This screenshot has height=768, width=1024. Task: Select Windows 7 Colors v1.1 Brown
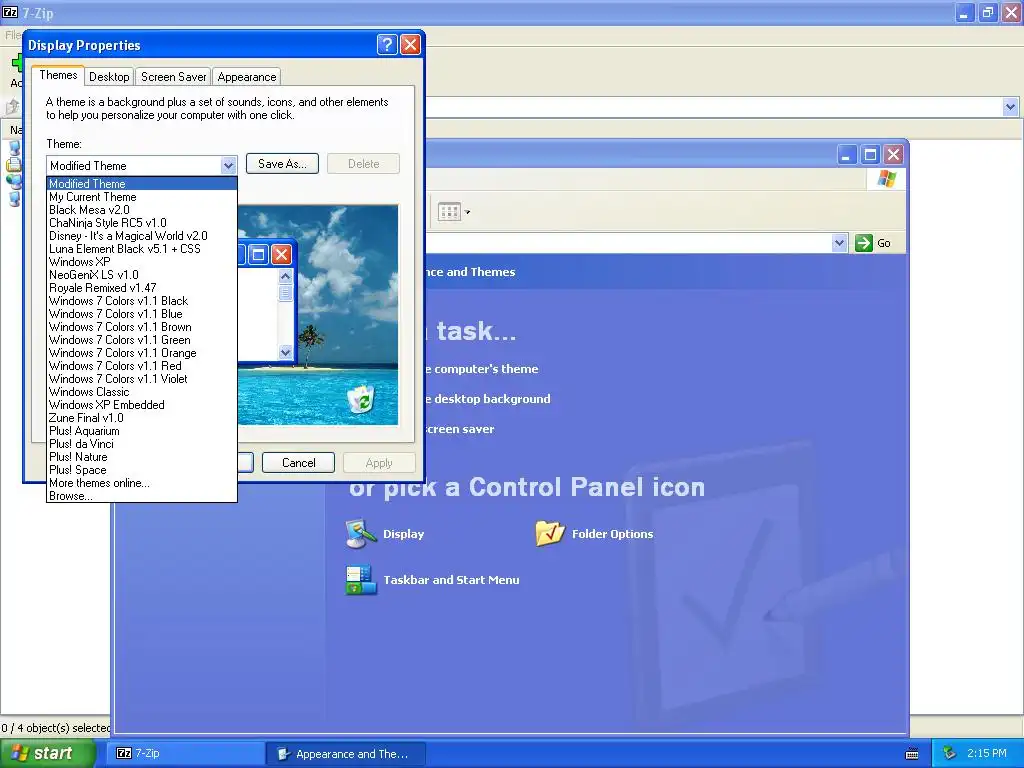(142, 327)
